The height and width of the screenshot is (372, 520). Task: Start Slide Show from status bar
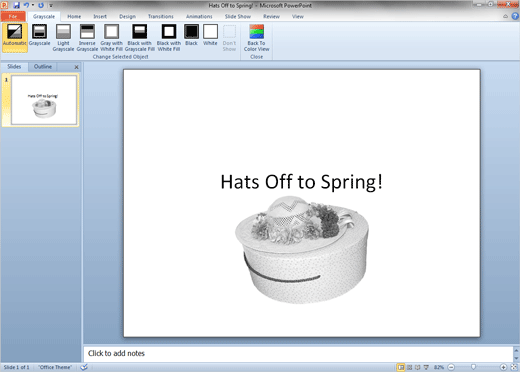(426, 367)
